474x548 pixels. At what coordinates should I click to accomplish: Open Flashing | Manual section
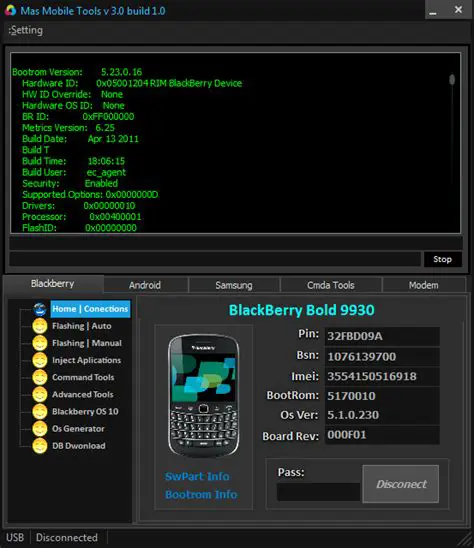(87, 343)
